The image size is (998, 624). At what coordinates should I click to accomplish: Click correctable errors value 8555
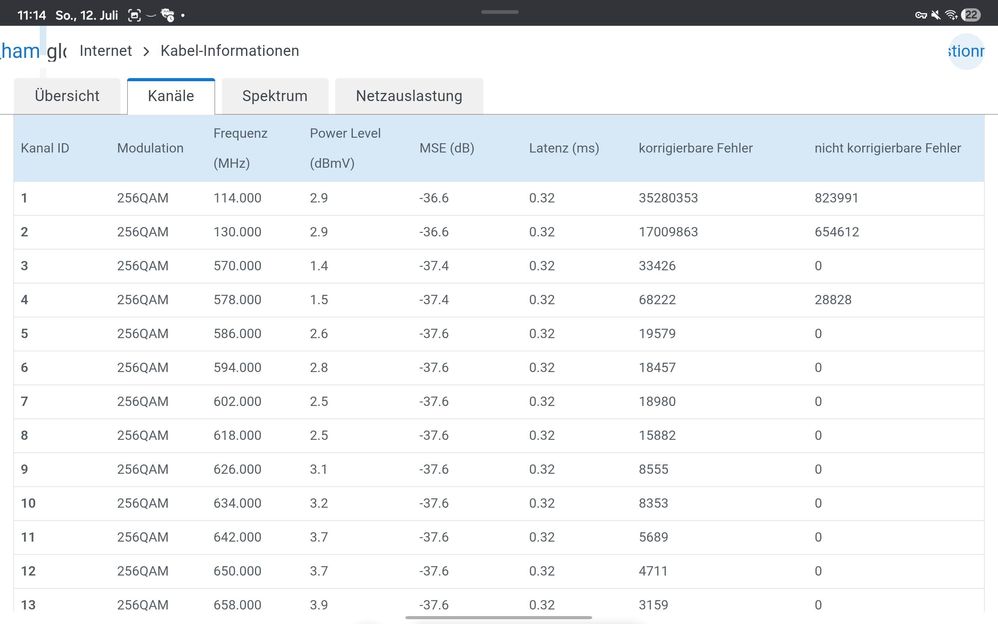pyautogui.click(x=654, y=469)
